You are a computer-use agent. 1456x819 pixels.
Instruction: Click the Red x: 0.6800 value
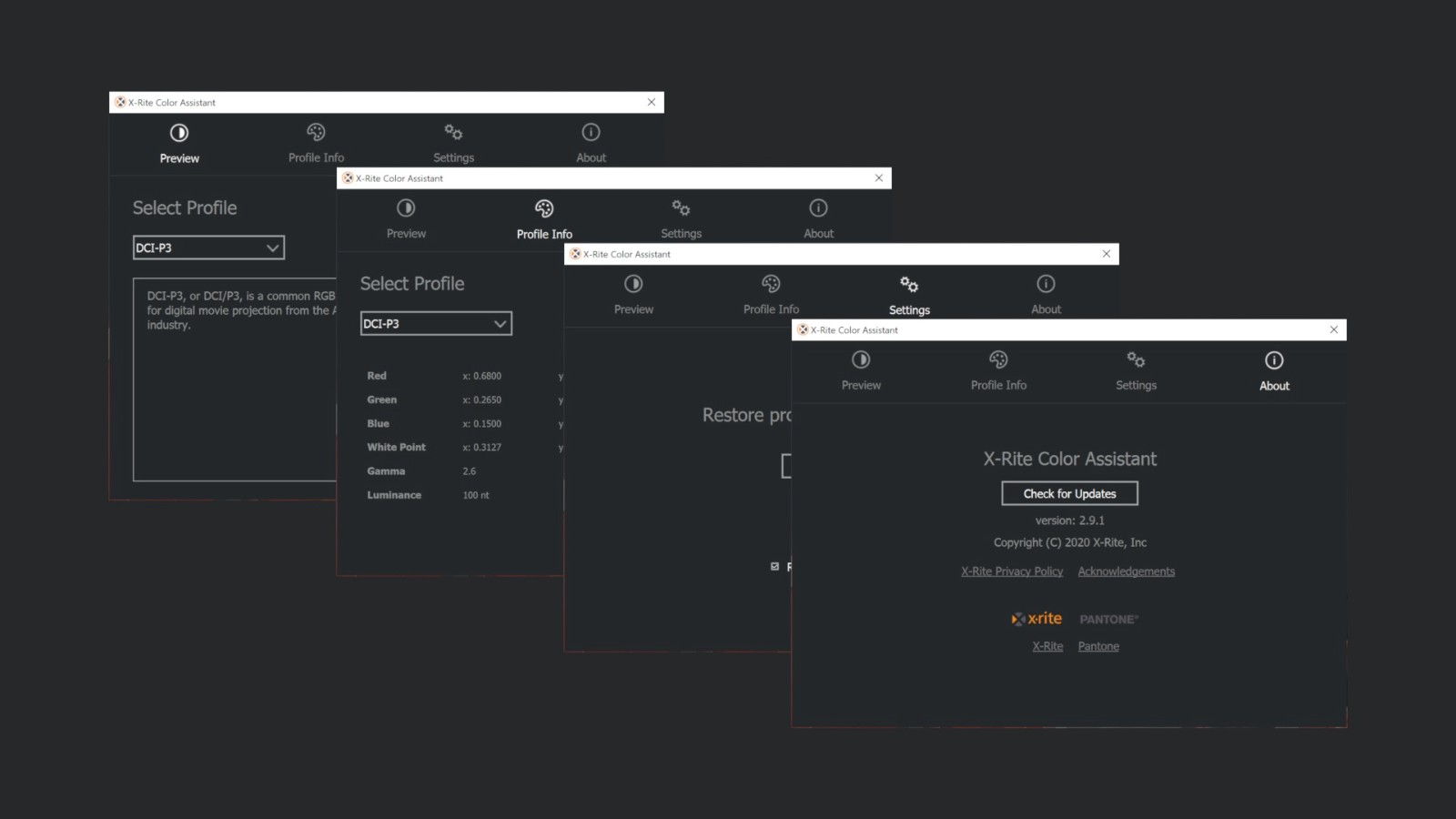481,376
